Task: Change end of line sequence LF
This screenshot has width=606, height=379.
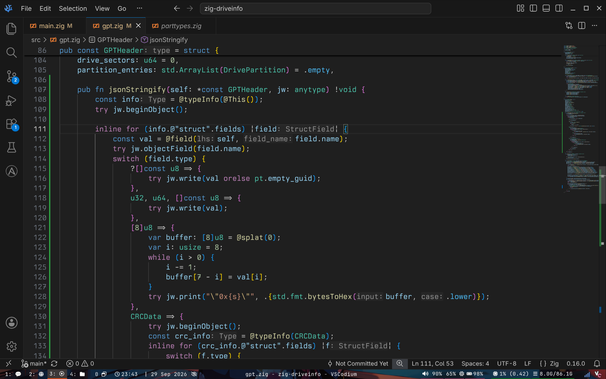Action: click(x=527, y=364)
